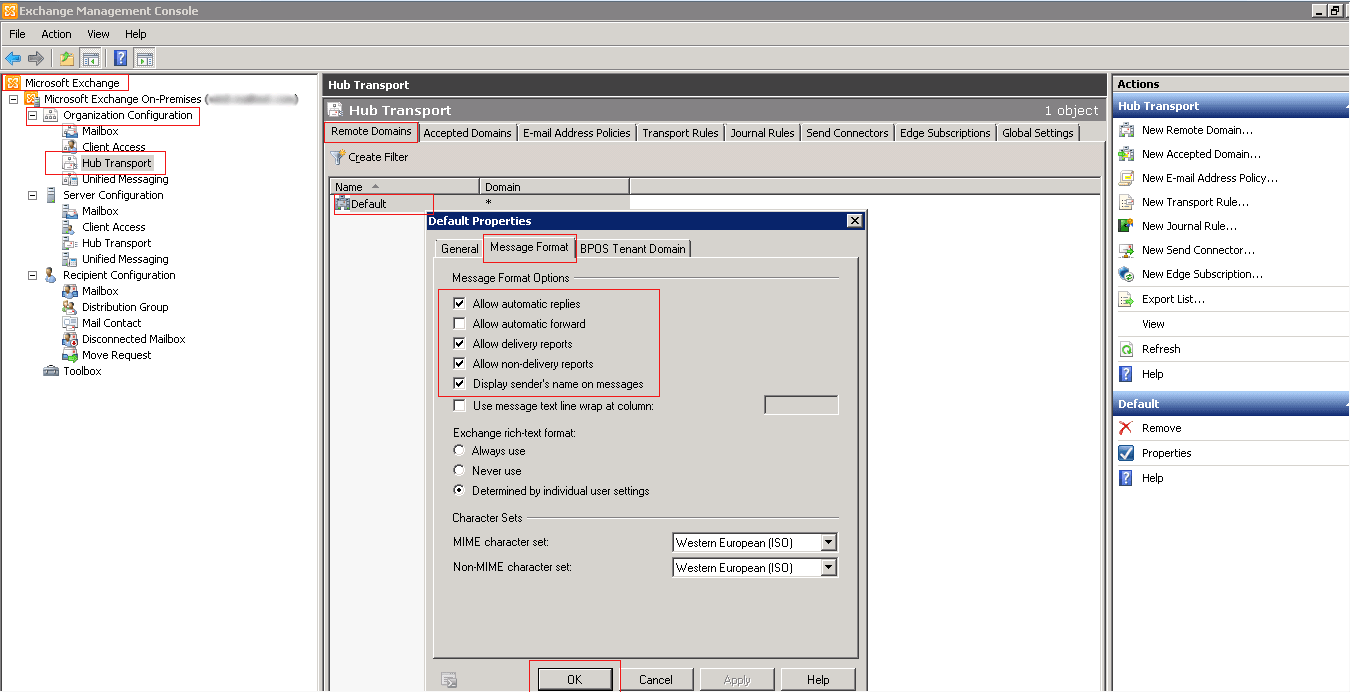
Task: Open the View menu
Action: [x=98, y=34]
